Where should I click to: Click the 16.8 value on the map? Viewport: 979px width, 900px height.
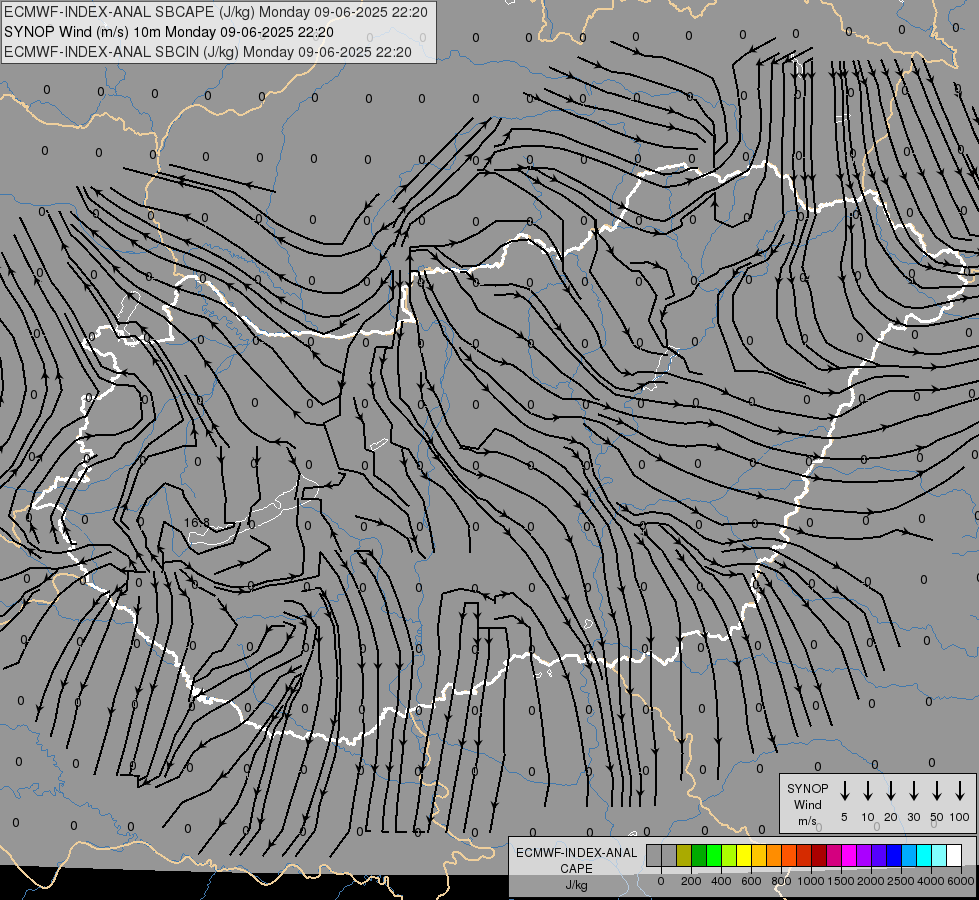197,522
